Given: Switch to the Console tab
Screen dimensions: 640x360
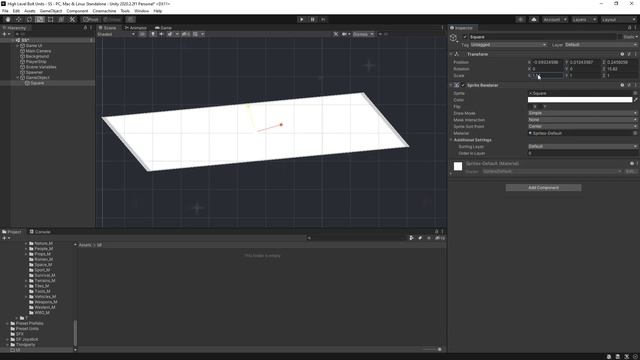Looking at the screenshot, I should tap(40, 231).
